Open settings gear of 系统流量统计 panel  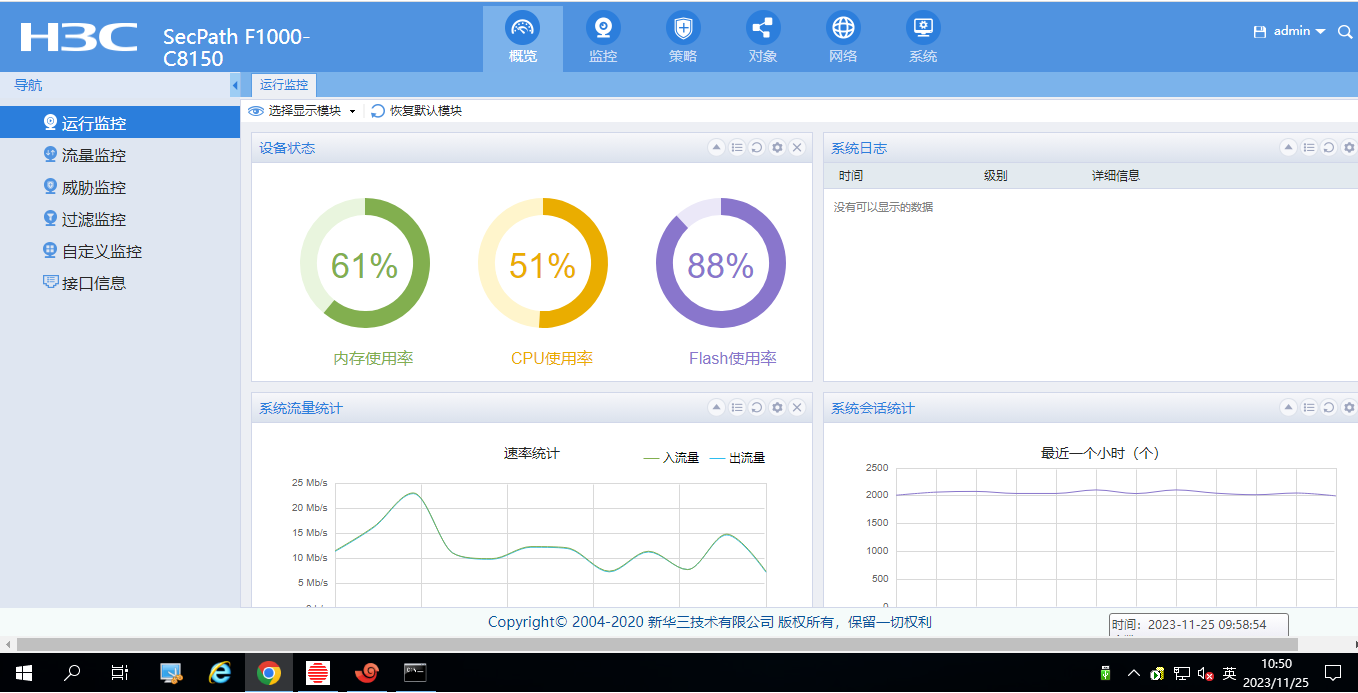pos(777,408)
